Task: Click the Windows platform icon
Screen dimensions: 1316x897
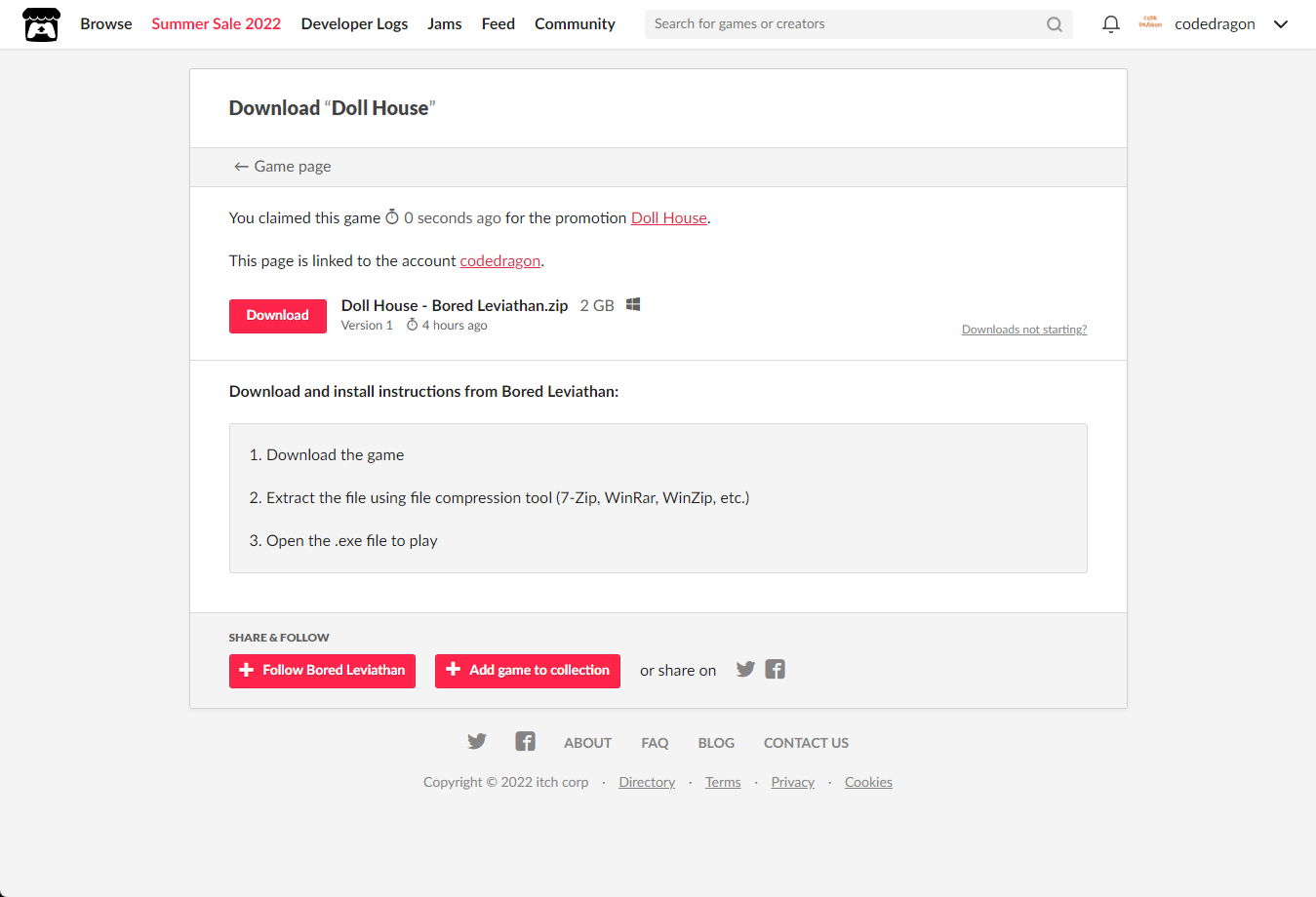Action: (x=633, y=305)
